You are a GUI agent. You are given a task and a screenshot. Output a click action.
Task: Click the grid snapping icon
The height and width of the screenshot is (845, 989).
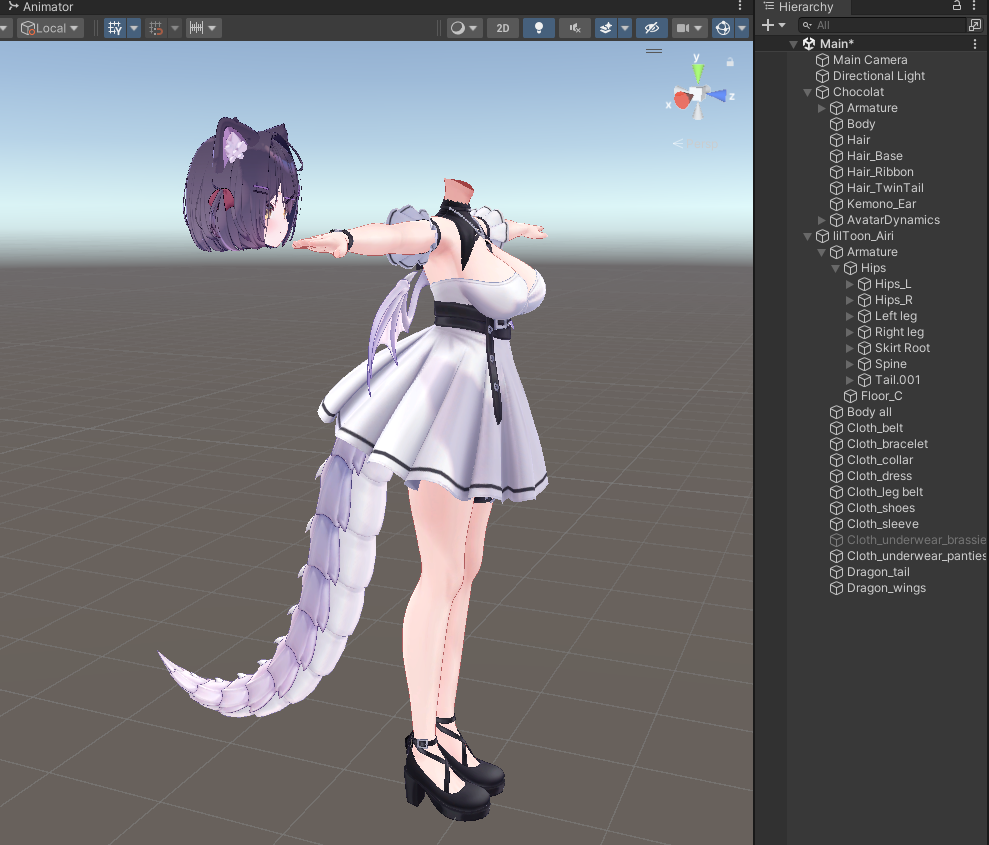pos(156,28)
